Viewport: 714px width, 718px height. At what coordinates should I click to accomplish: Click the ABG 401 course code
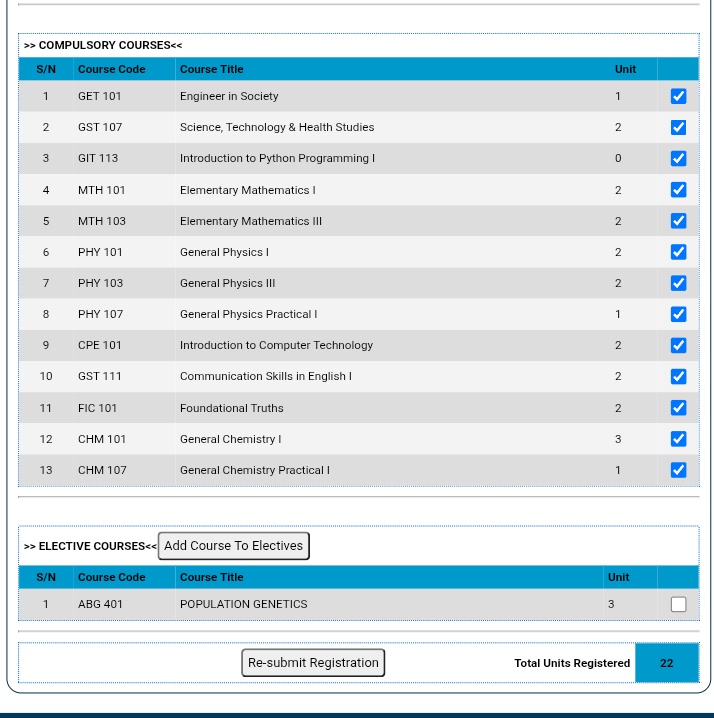[100, 604]
